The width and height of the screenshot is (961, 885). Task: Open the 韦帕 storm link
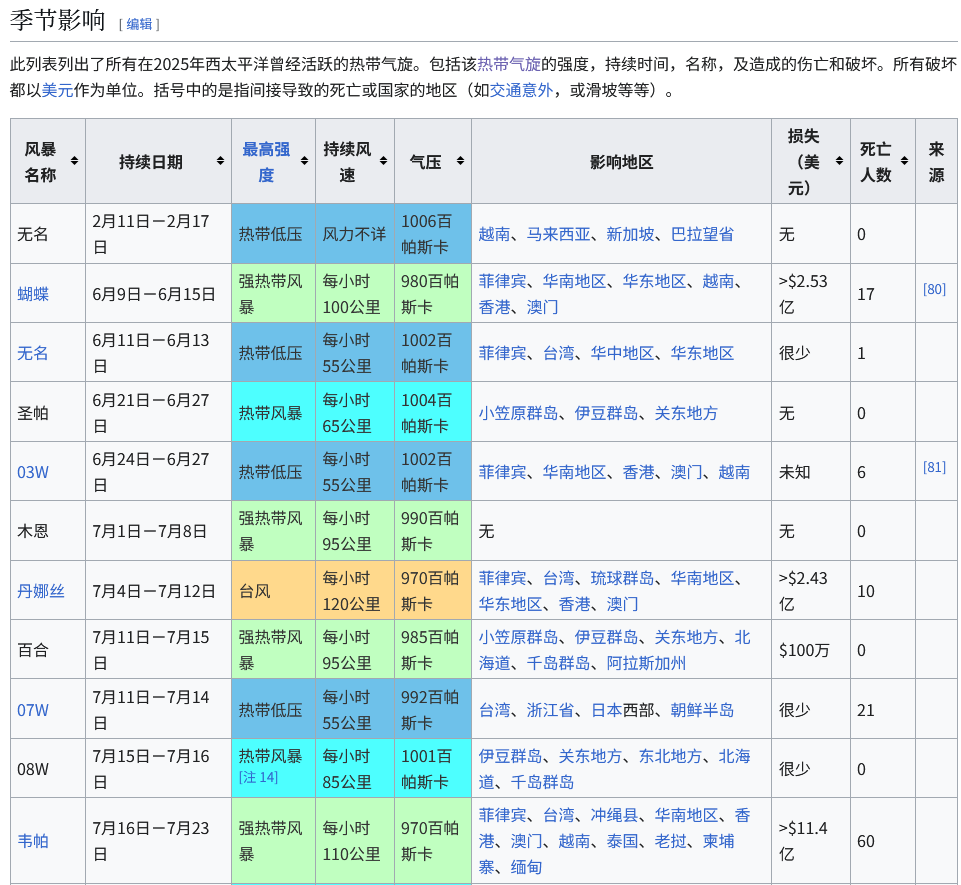[31, 840]
